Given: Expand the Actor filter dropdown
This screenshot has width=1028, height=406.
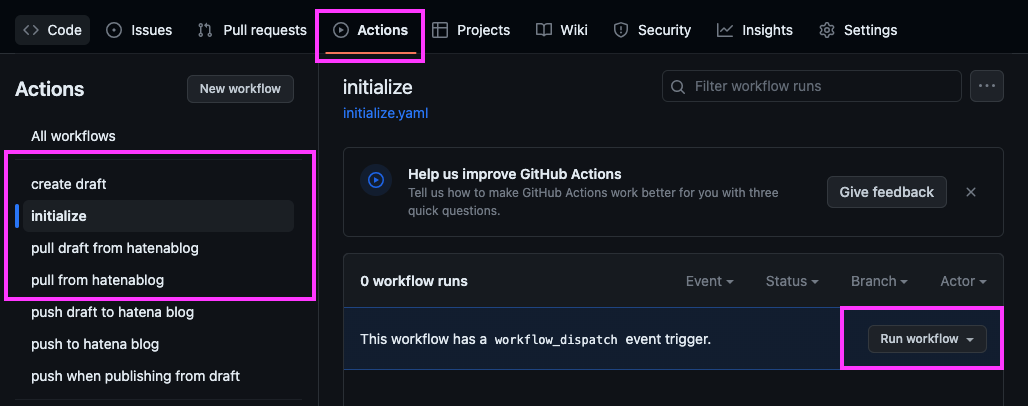Looking at the screenshot, I should tap(964, 281).
